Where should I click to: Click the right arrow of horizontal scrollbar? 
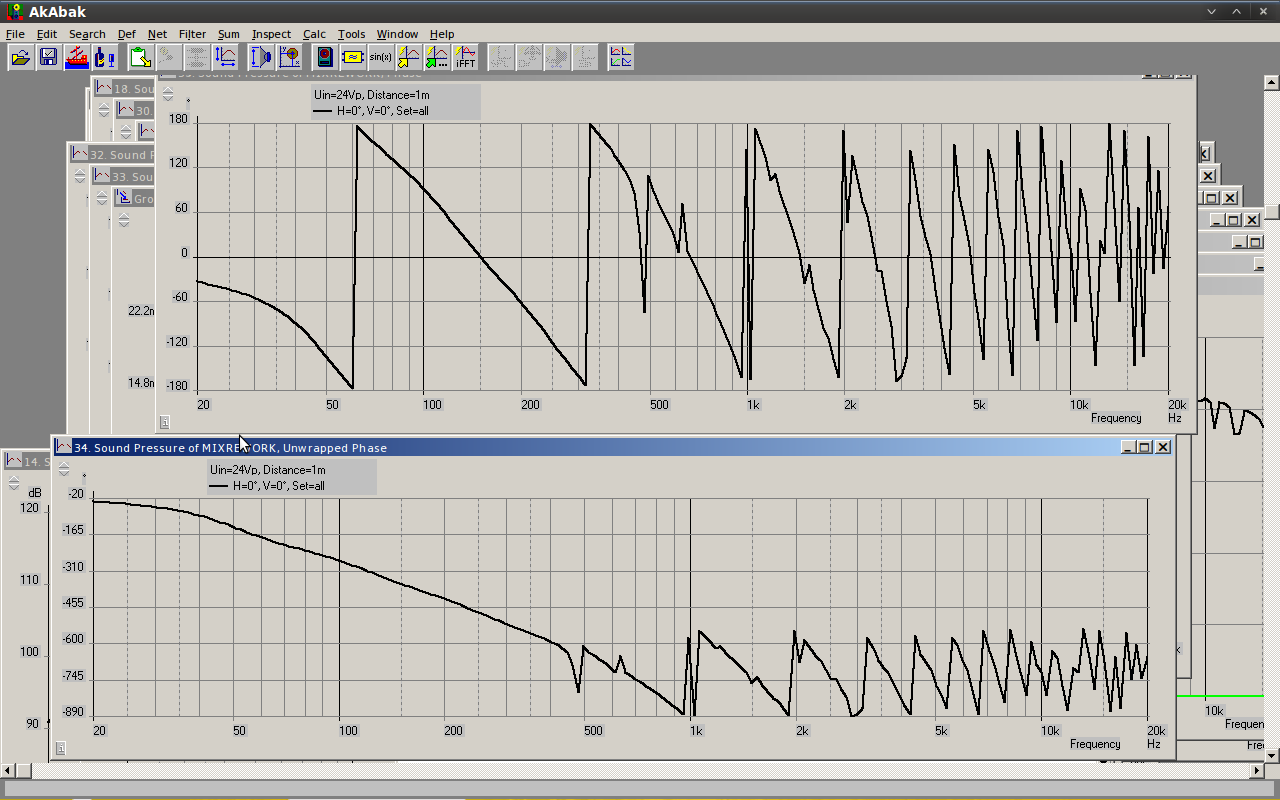(x=1257, y=771)
